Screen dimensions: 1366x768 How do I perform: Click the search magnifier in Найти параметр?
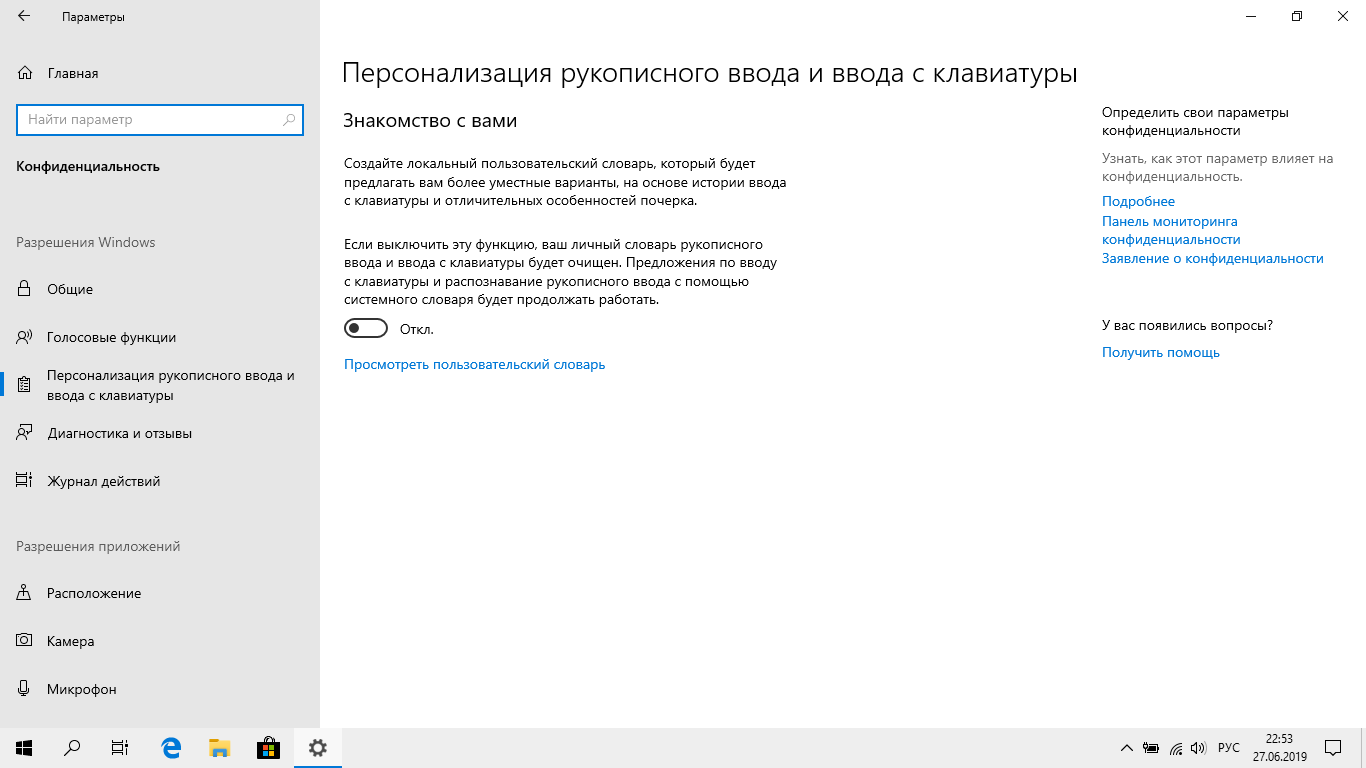tap(289, 120)
